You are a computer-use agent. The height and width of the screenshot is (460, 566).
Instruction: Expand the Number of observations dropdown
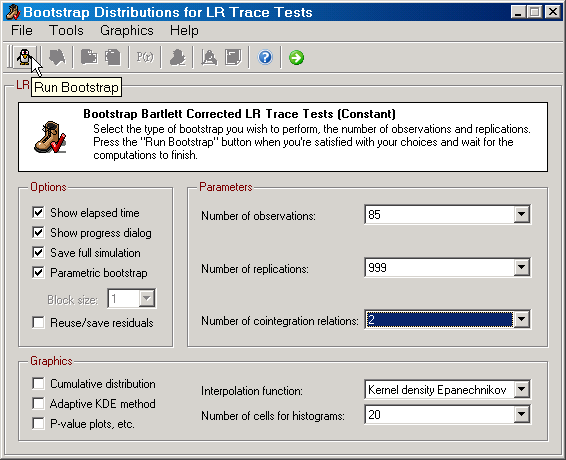click(x=522, y=214)
